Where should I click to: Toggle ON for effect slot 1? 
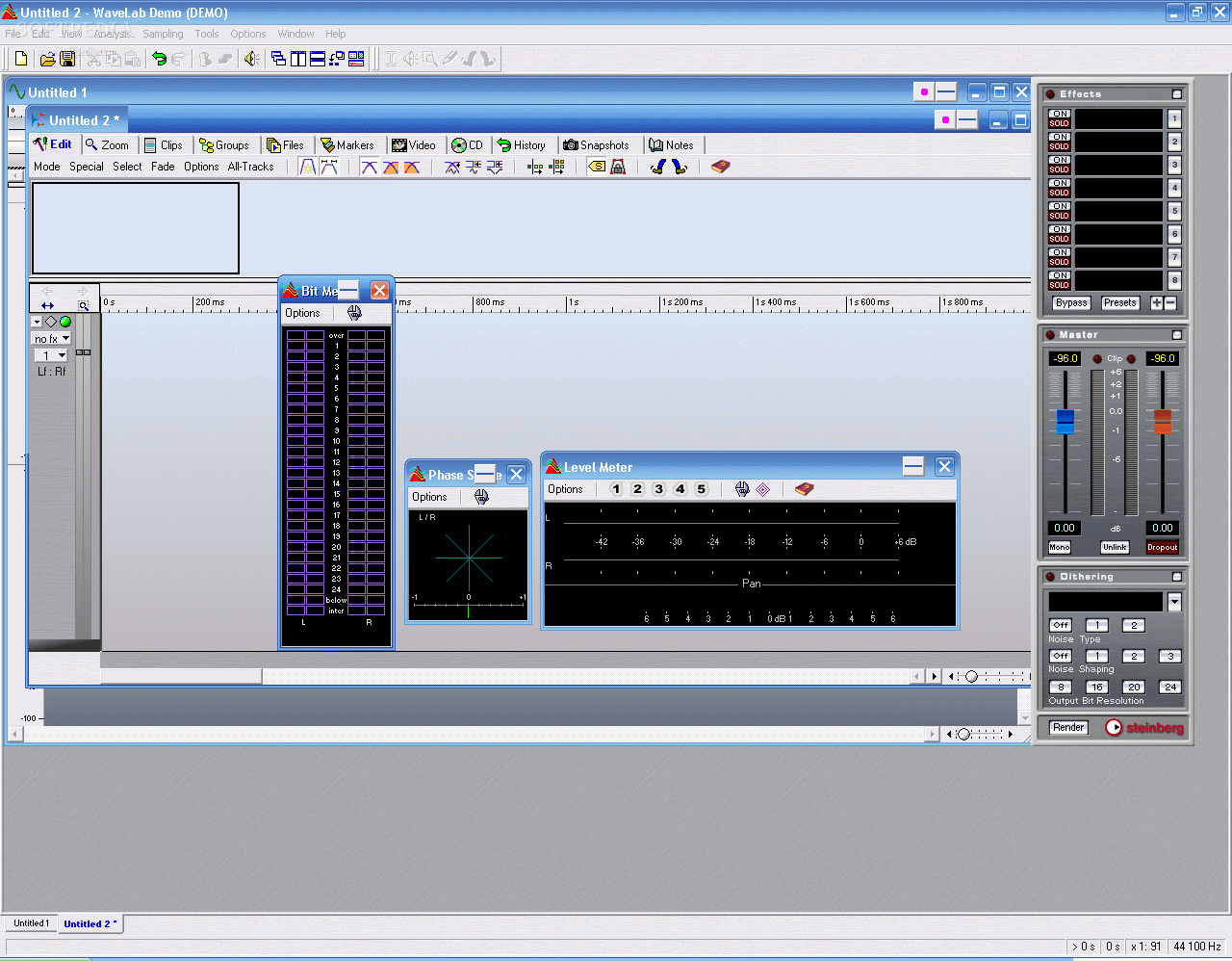(1060, 114)
